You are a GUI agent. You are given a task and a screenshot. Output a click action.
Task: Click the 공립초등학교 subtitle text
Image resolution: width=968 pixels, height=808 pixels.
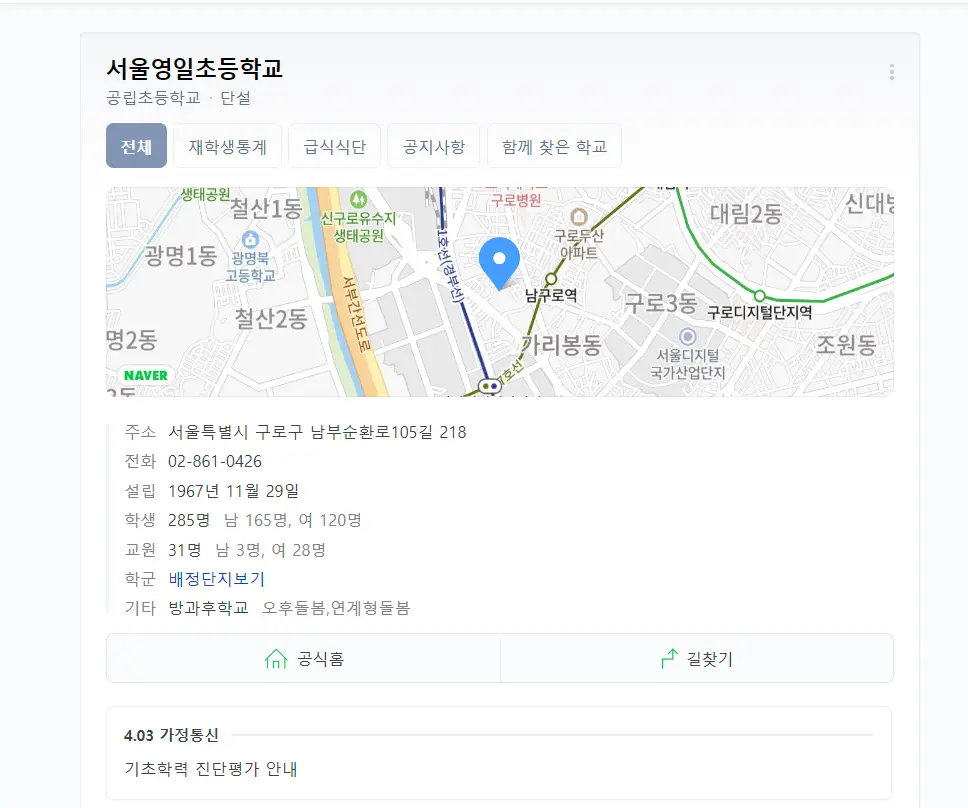(x=154, y=98)
